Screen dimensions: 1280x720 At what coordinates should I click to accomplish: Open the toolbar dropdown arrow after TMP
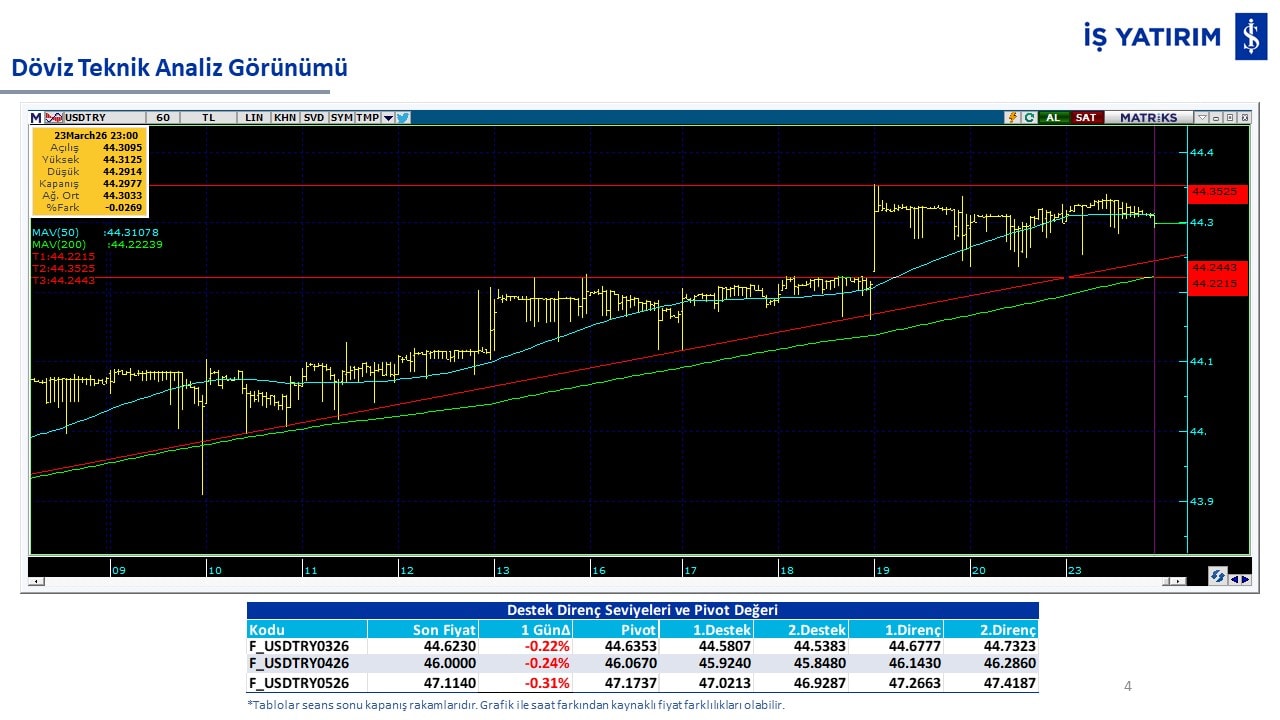(388, 117)
